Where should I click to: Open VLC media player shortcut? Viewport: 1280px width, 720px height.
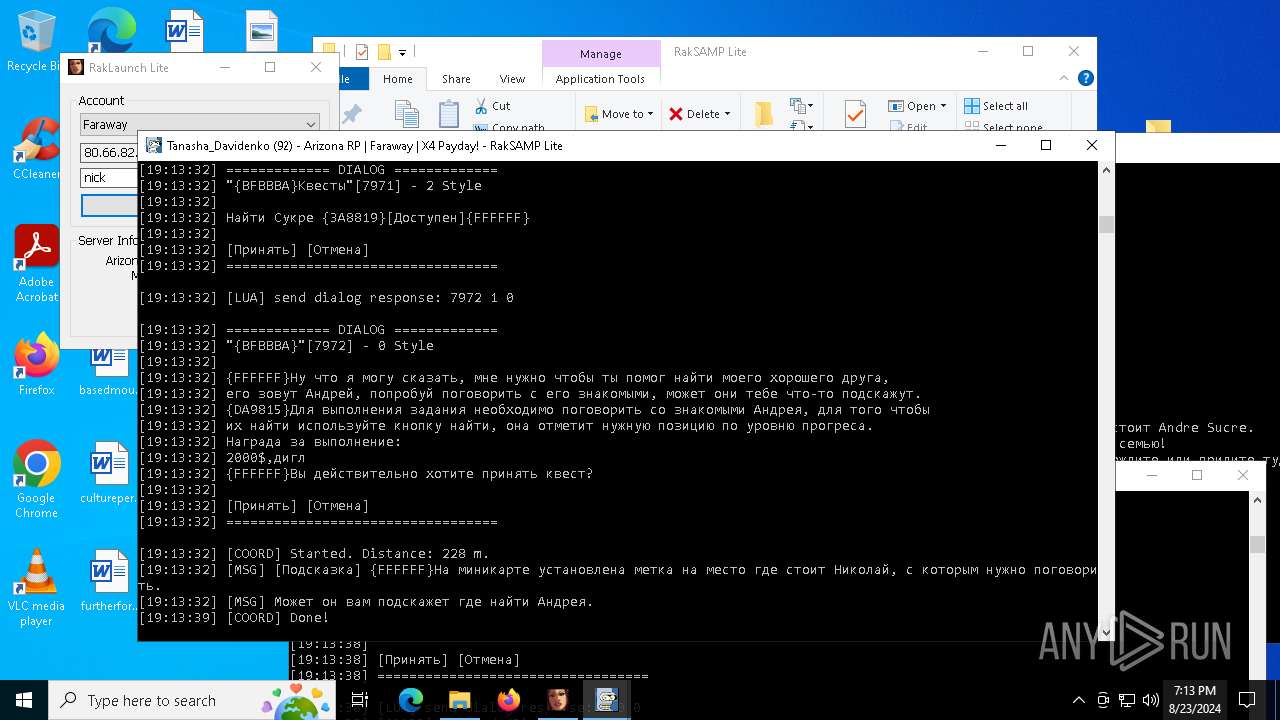click(36, 588)
